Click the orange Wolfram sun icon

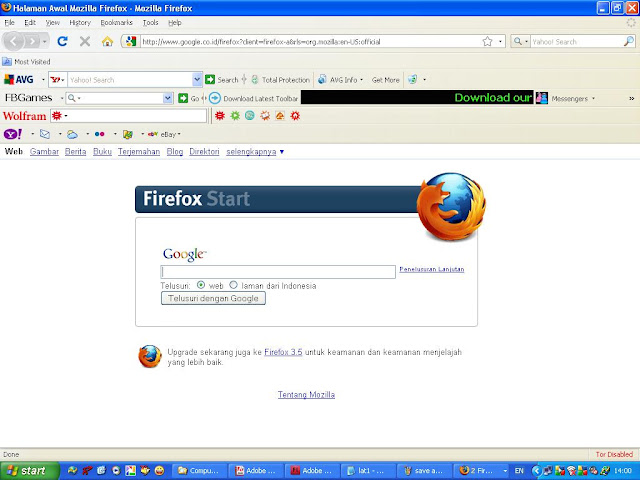tap(265, 116)
